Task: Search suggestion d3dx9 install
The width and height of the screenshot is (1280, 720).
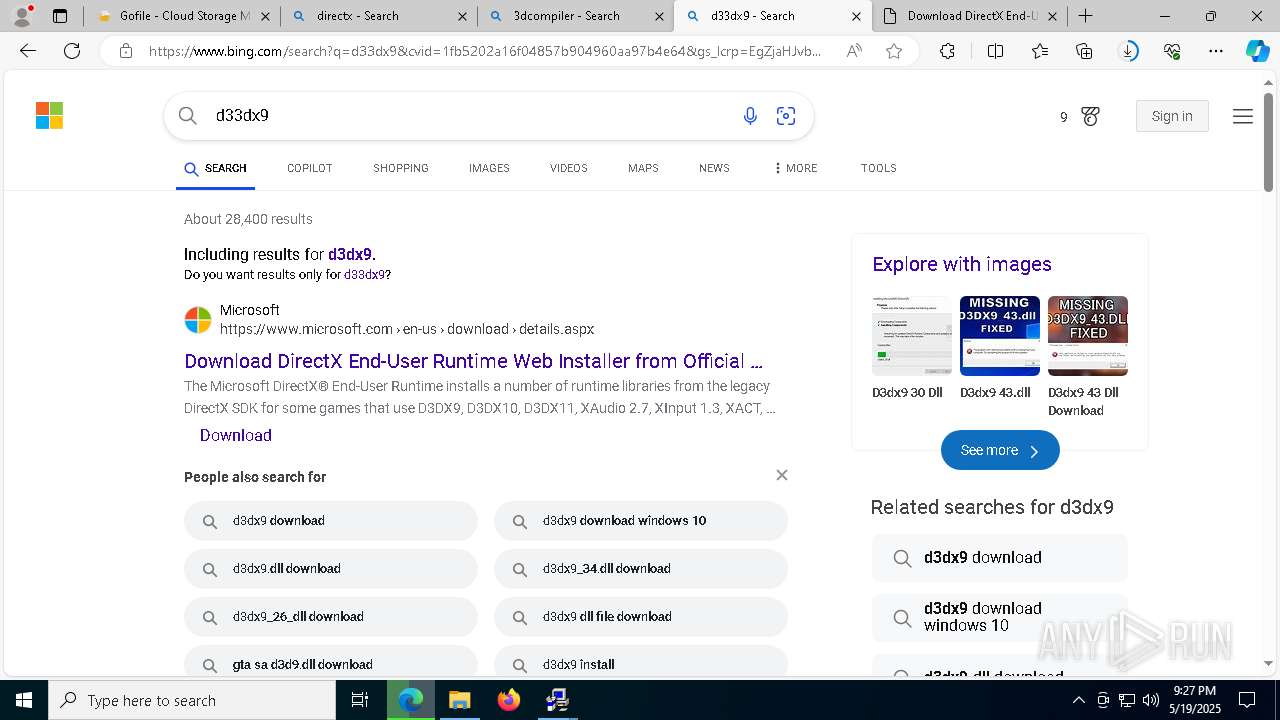Action: click(641, 662)
